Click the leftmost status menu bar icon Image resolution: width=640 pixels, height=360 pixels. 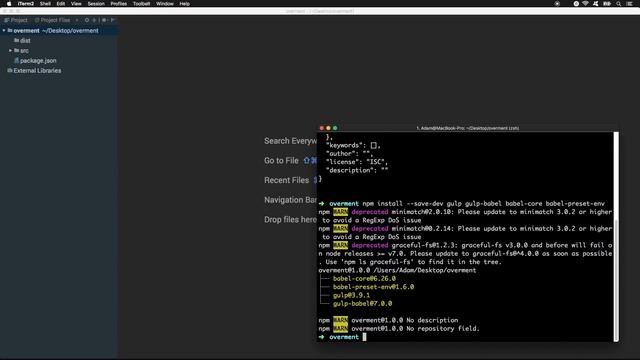pyautogui.click(x=557, y=4)
